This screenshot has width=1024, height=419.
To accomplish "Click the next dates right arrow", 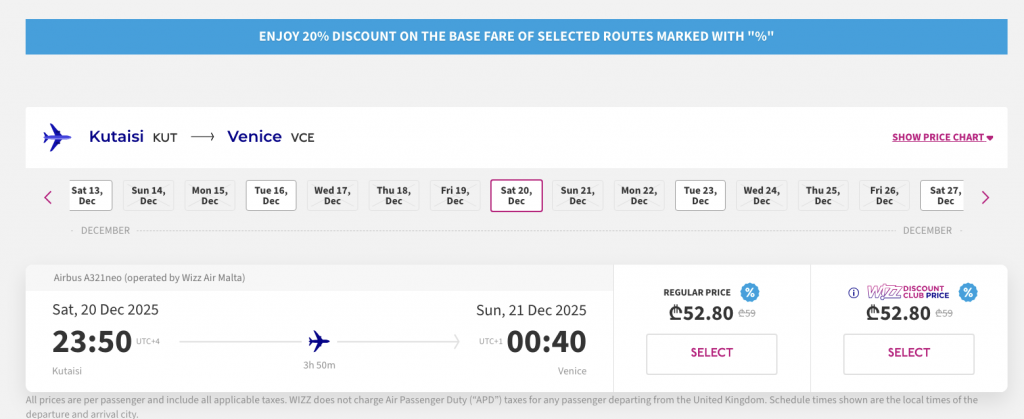I will click(x=985, y=197).
